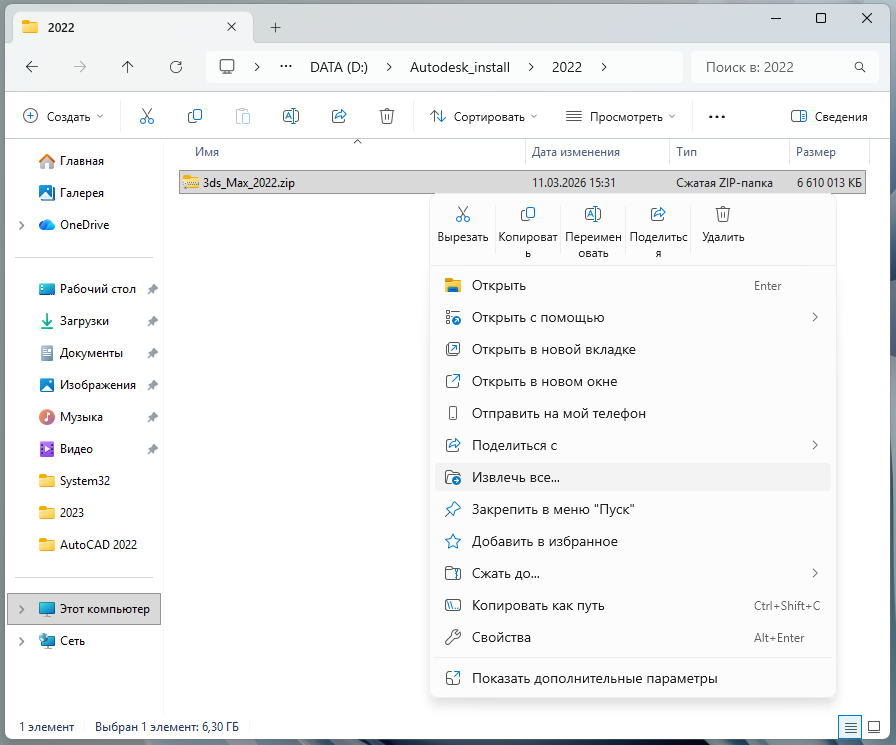
Task: Close the 2022 tab
Action: (231, 27)
